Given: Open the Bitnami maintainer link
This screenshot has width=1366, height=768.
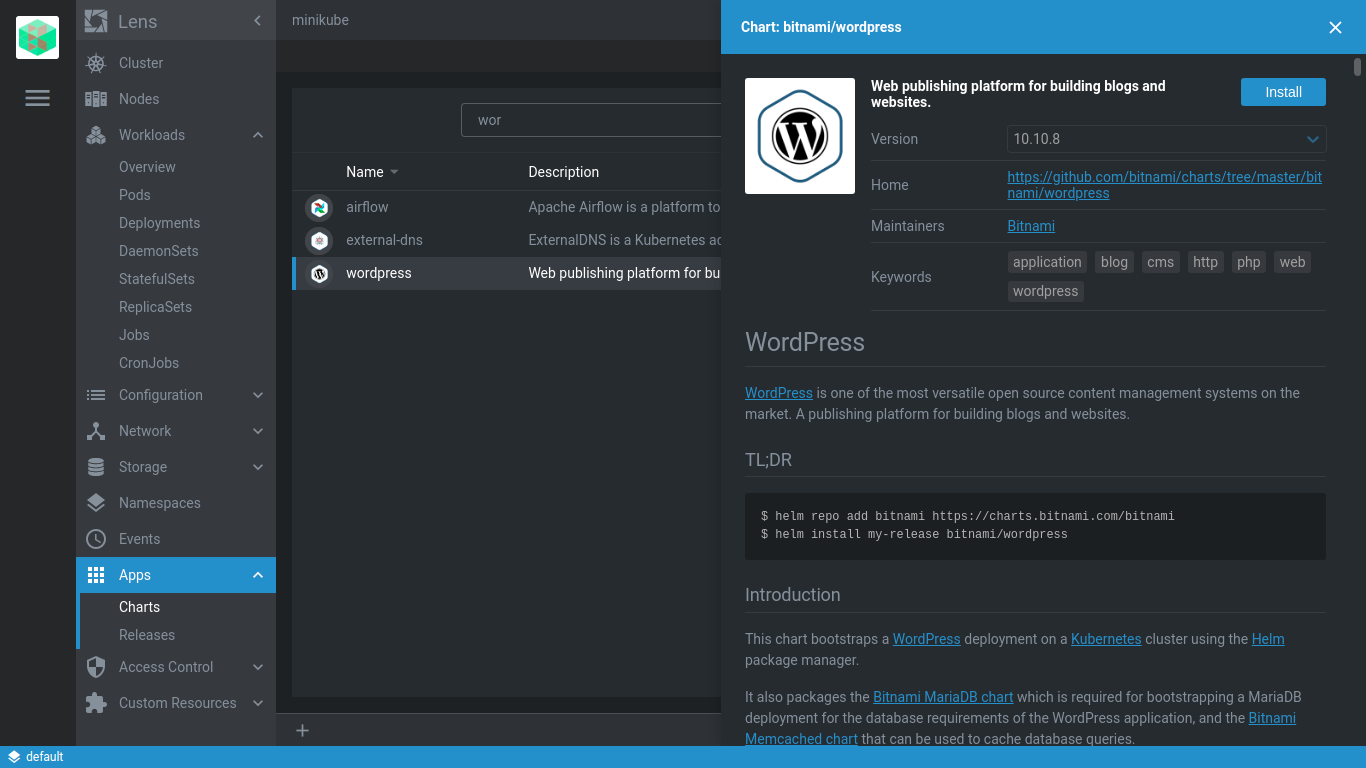Looking at the screenshot, I should tap(1031, 226).
